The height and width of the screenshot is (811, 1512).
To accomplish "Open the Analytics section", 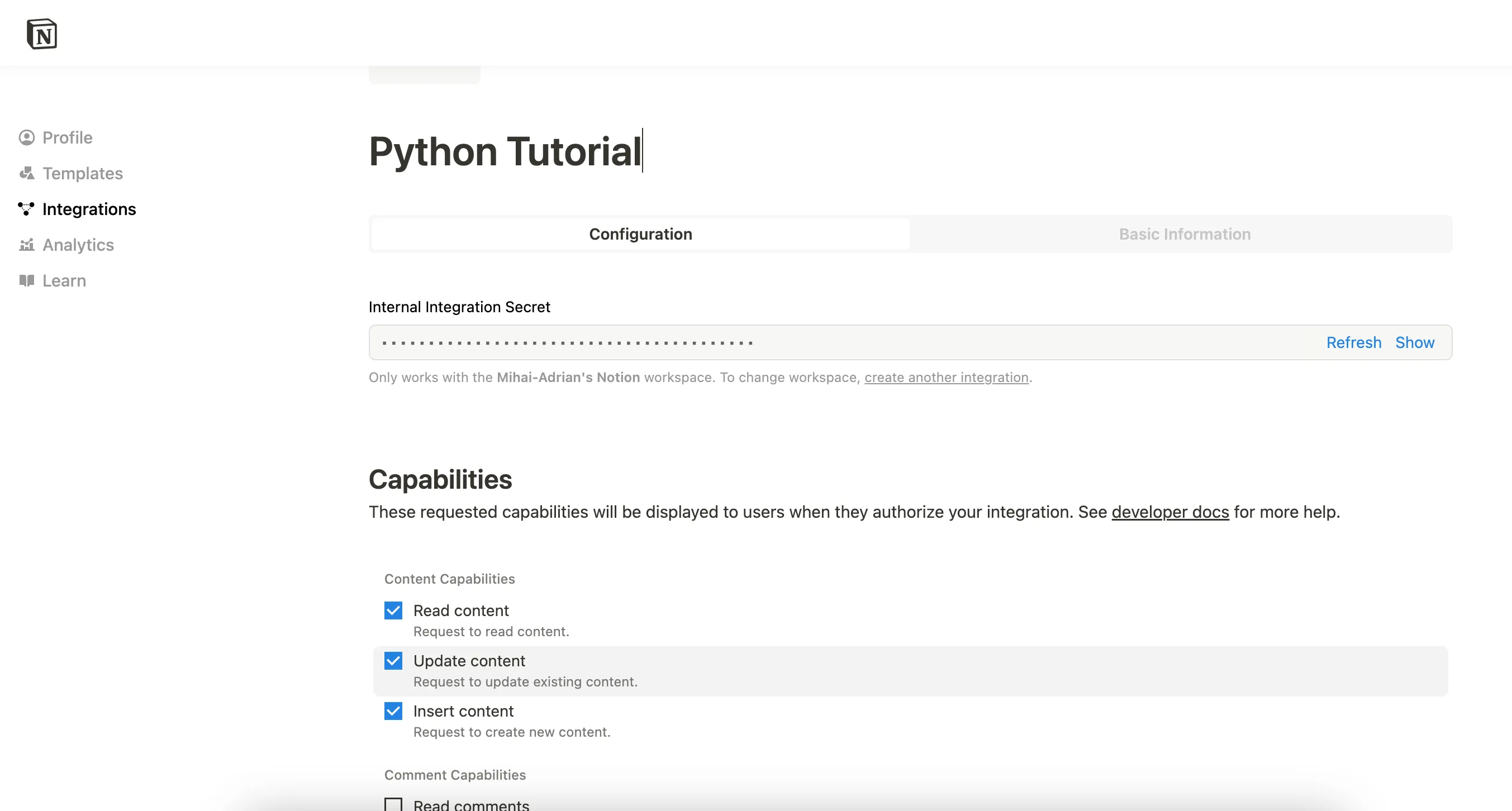I will point(78,245).
